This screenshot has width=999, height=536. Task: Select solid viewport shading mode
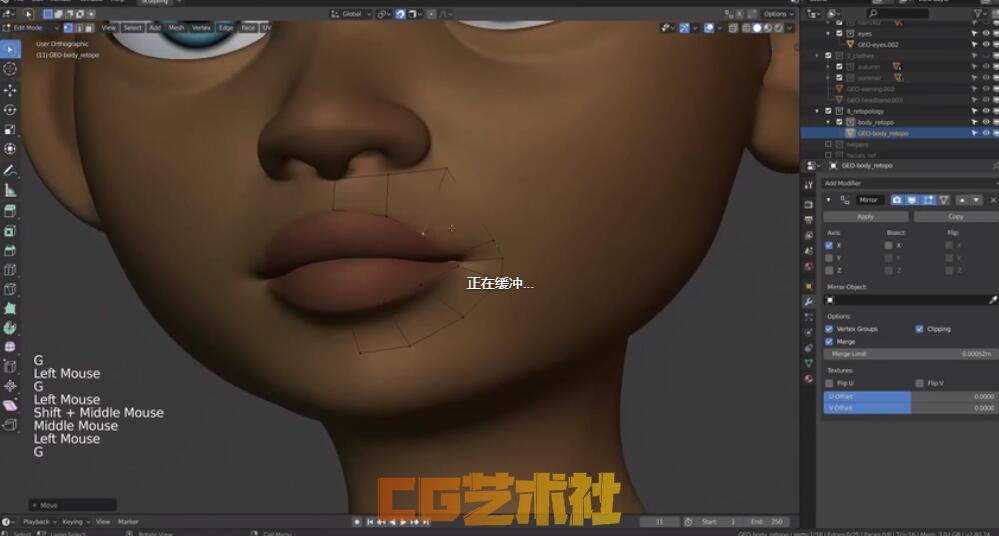coord(756,28)
